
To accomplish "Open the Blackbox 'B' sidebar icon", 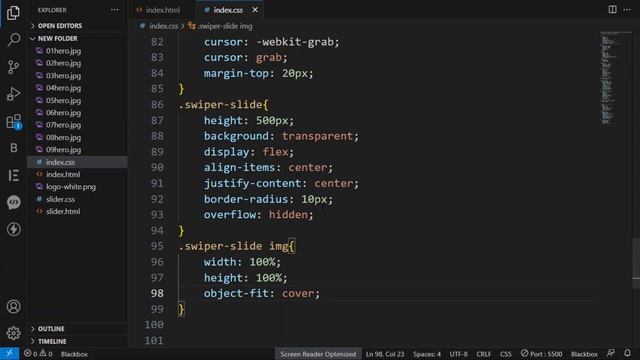I will [13, 148].
